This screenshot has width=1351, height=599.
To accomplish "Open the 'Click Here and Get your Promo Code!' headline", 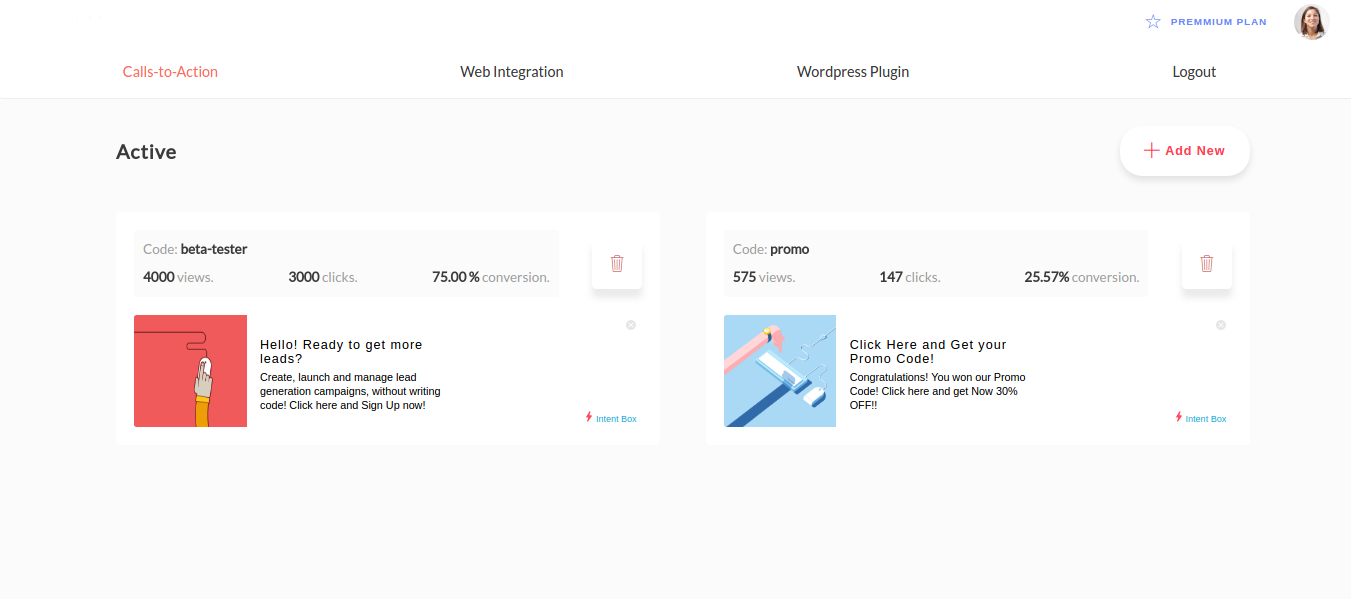I will (x=928, y=351).
